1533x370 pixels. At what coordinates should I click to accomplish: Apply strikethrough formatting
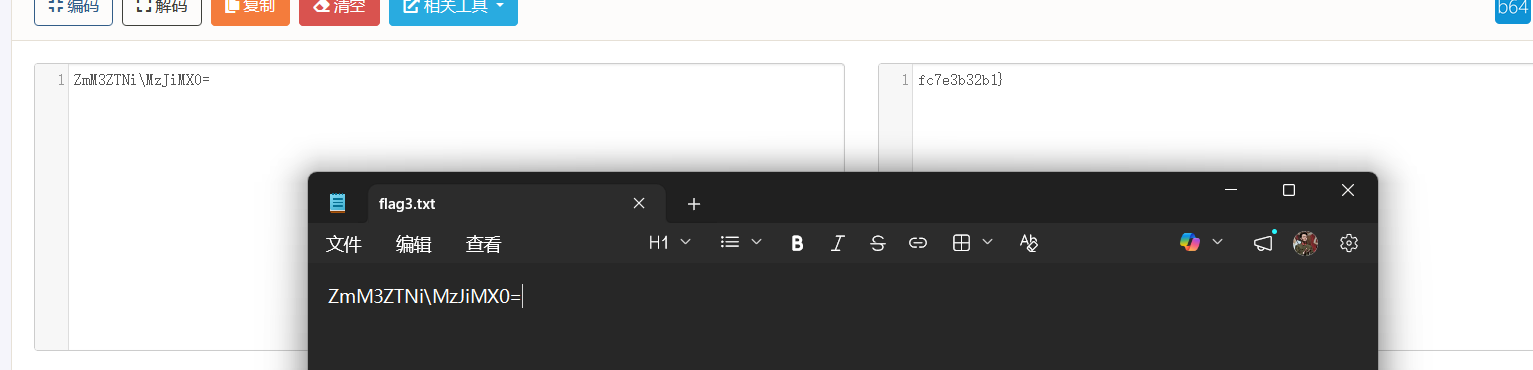coord(877,243)
